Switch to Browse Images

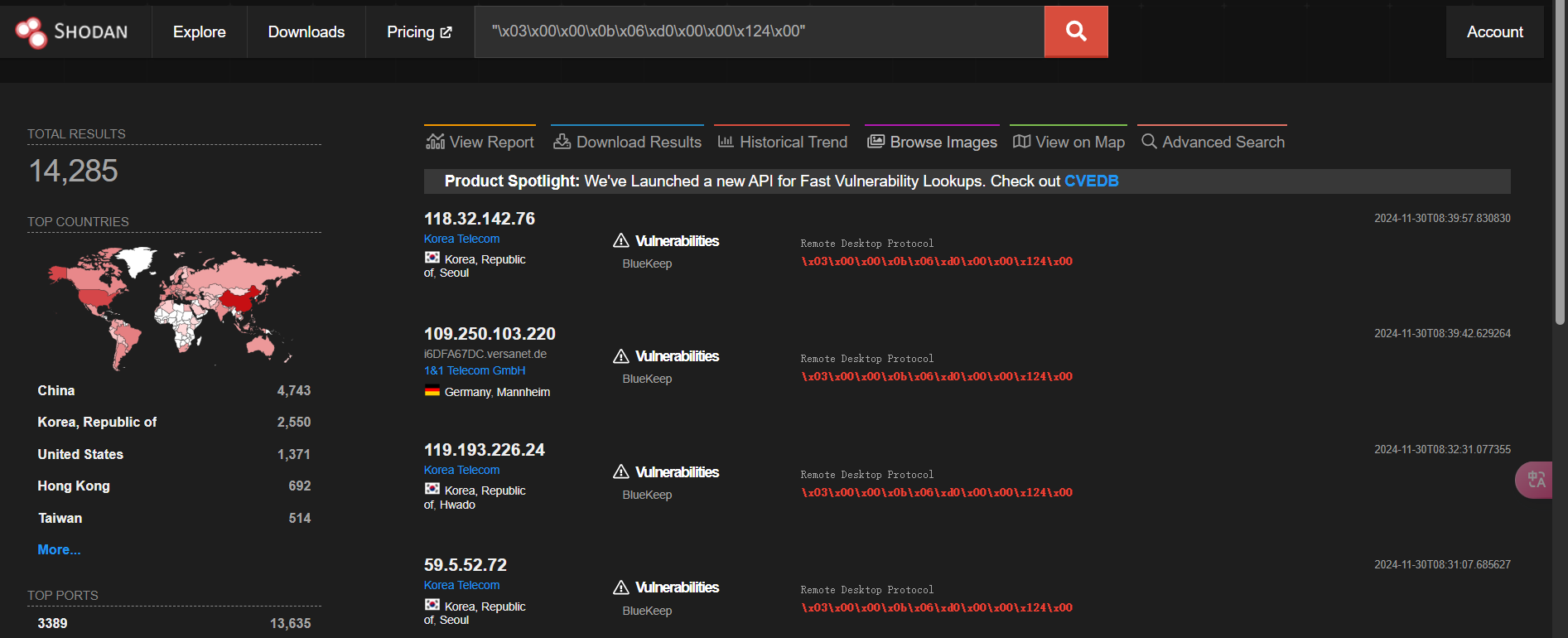[x=932, y=142]
